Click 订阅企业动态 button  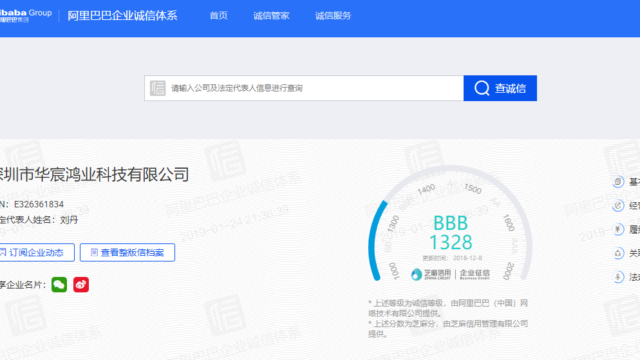point(37,252)
